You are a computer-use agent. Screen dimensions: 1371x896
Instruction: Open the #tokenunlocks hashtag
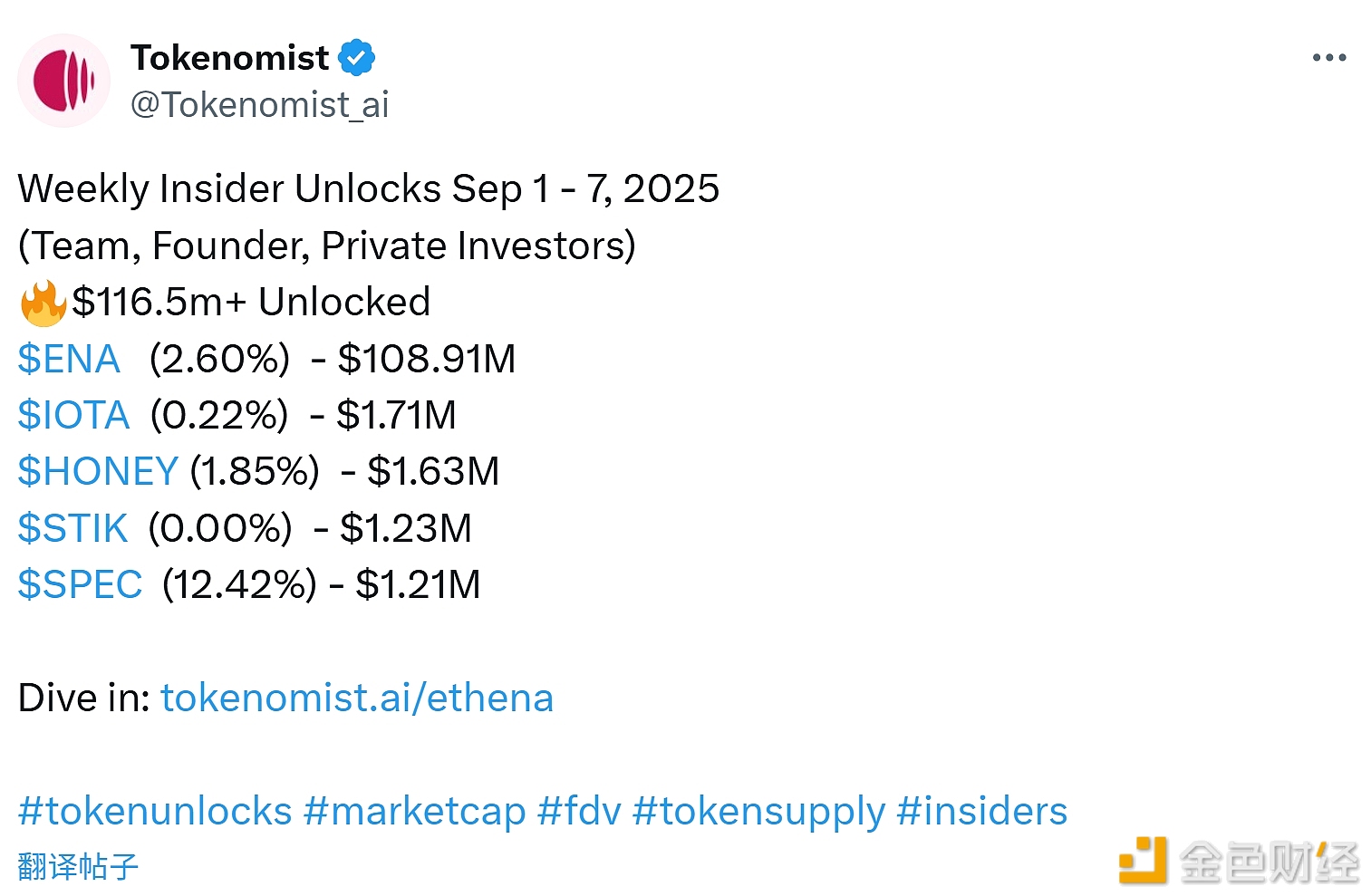click(x=155, y=811)
